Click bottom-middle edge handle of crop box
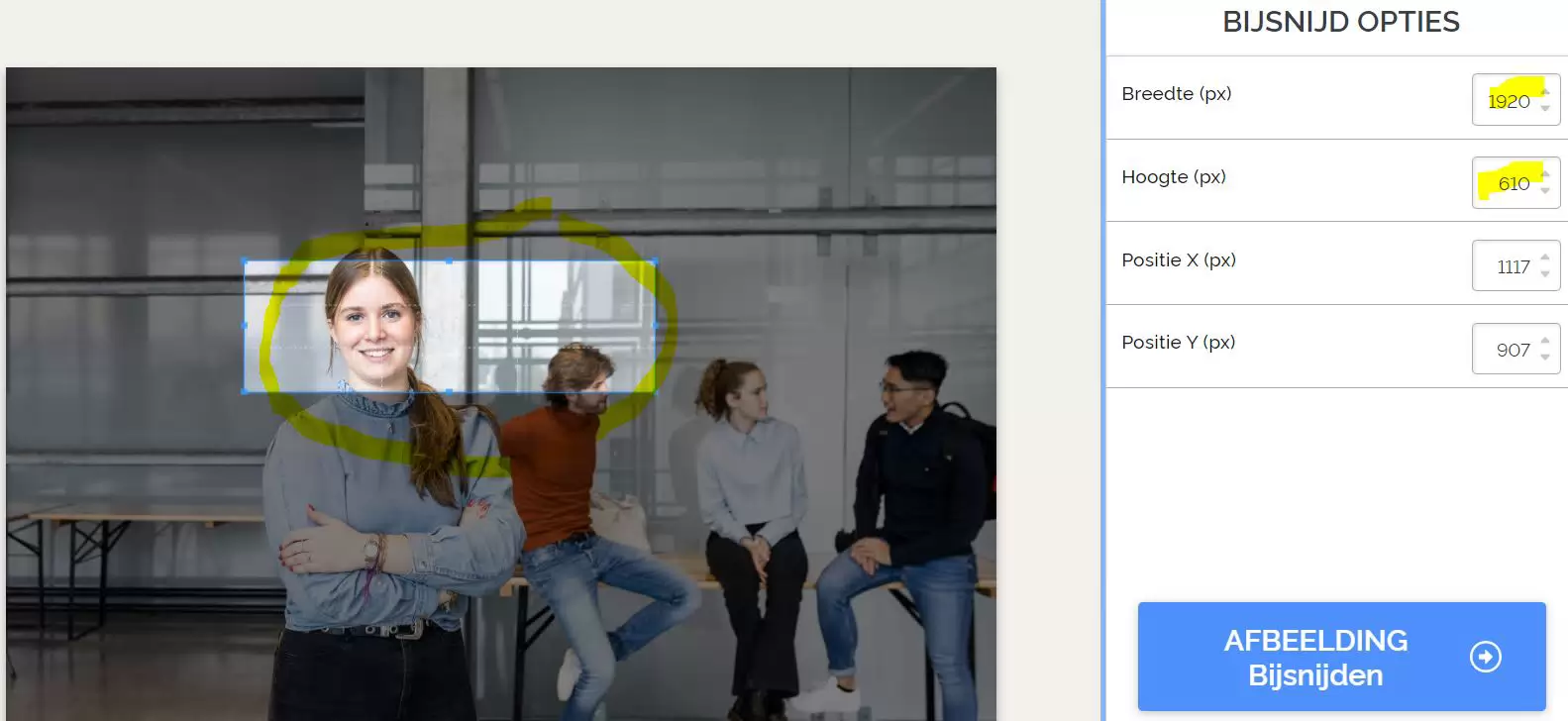The height and width of the screenshot is (721, 1568). coord(450,391)
